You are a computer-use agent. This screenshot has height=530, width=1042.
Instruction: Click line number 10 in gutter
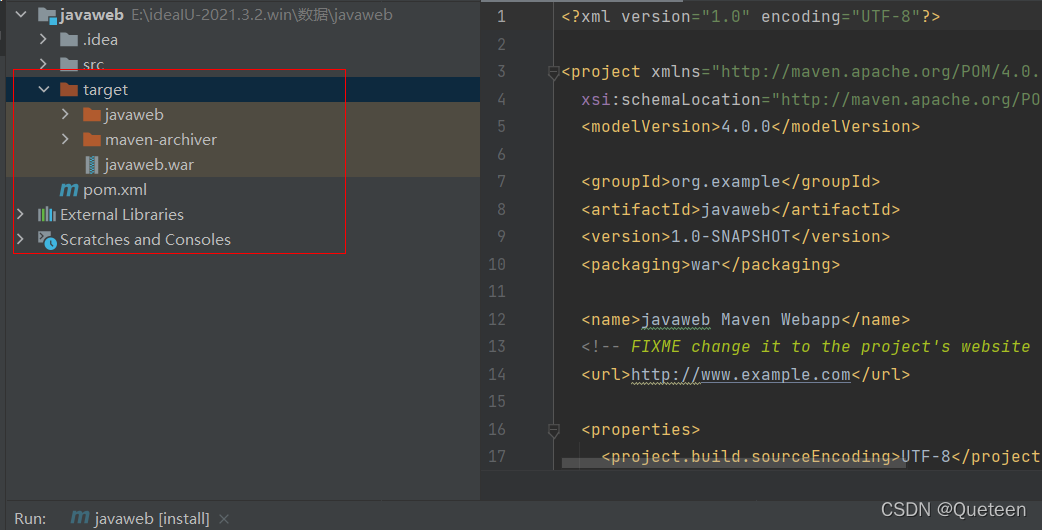(497, 264)
